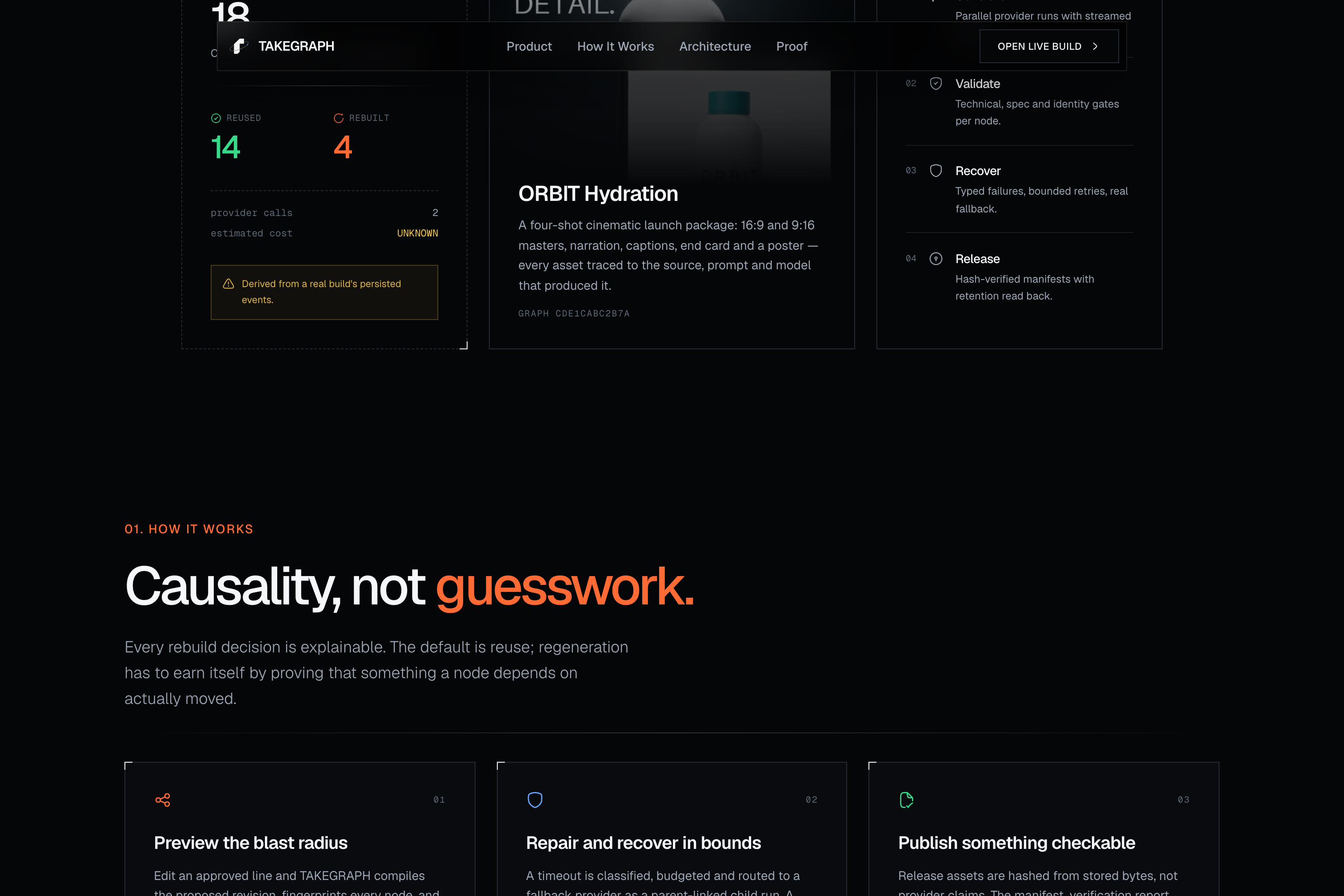Click 'Technical, spec and identity gates per node.'
1344x896 pixels.
1037,112
